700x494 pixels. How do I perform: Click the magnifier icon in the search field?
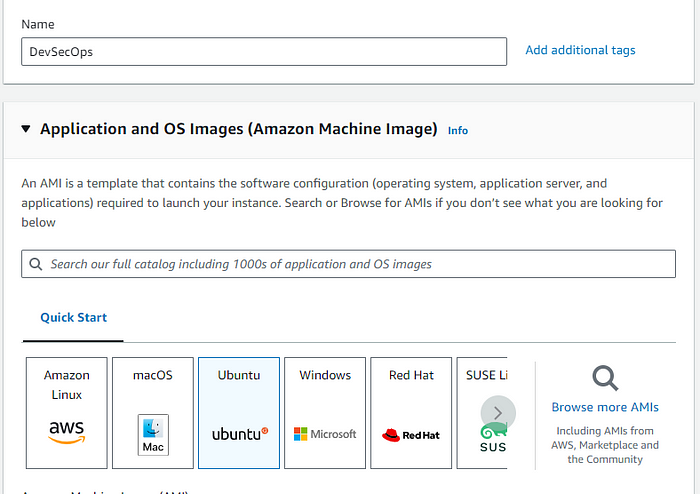coord(36,264)
